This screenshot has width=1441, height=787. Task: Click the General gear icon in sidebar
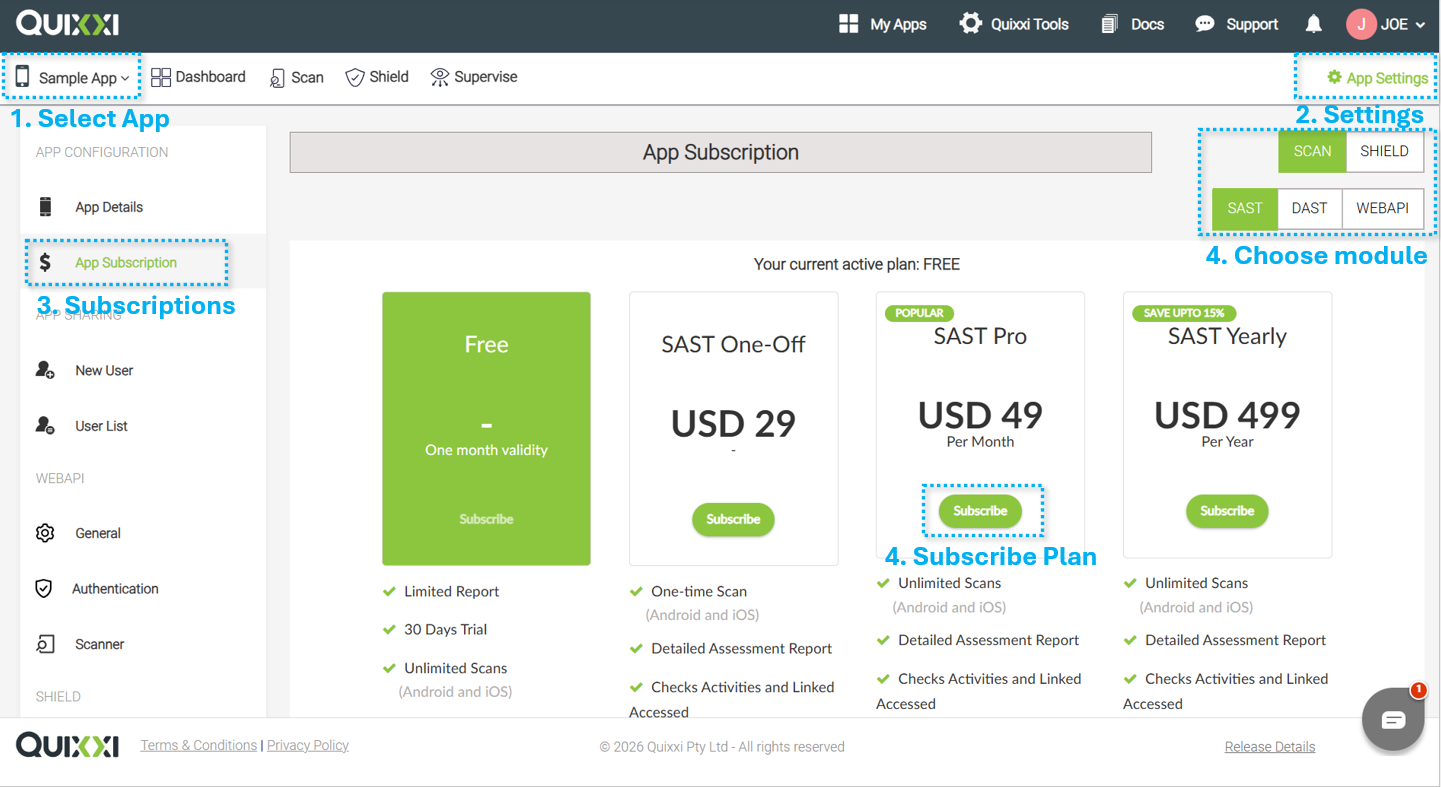[x=45, y=533]
